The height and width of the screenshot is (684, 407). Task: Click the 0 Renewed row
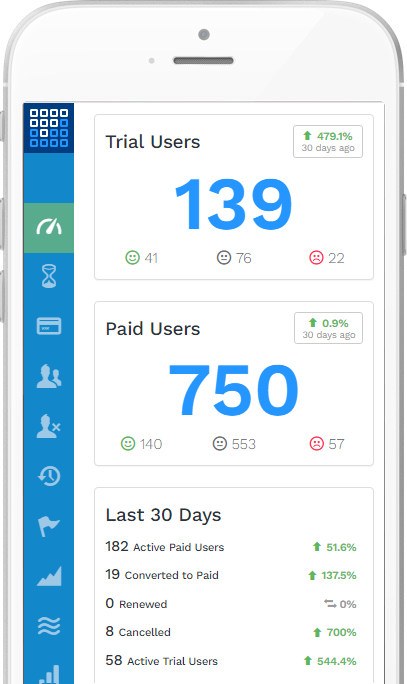pyautogui.click(x=231, y=604)
